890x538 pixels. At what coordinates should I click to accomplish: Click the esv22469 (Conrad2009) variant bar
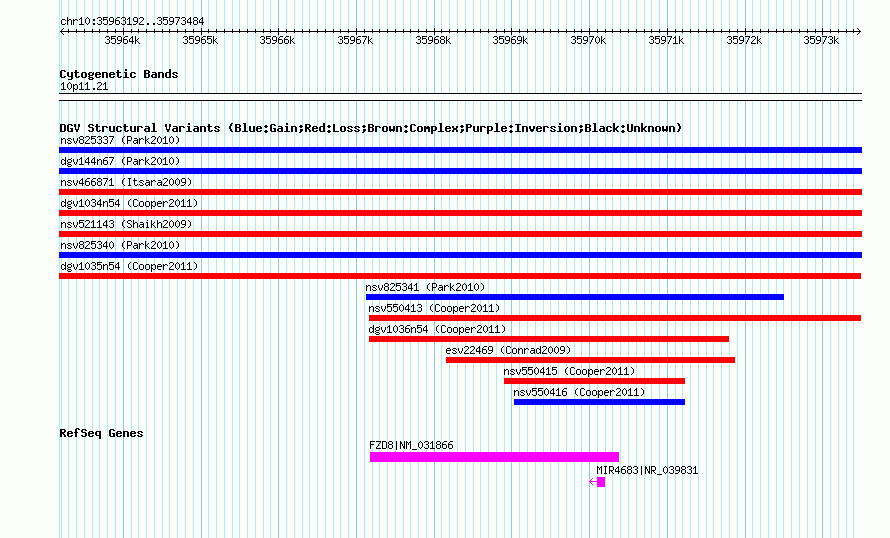click(590, 360)
